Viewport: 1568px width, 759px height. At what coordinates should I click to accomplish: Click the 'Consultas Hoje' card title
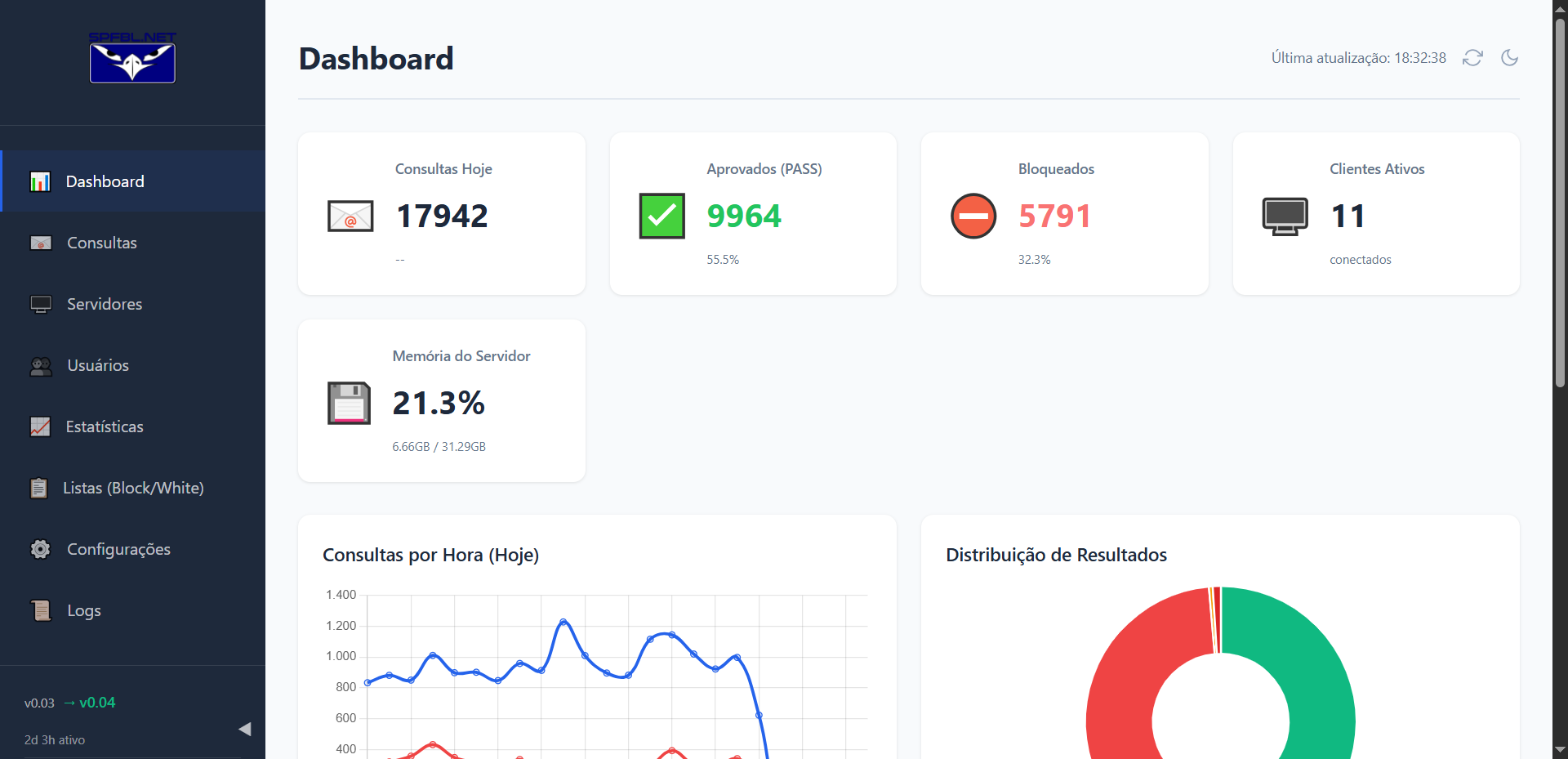(443, 169)
